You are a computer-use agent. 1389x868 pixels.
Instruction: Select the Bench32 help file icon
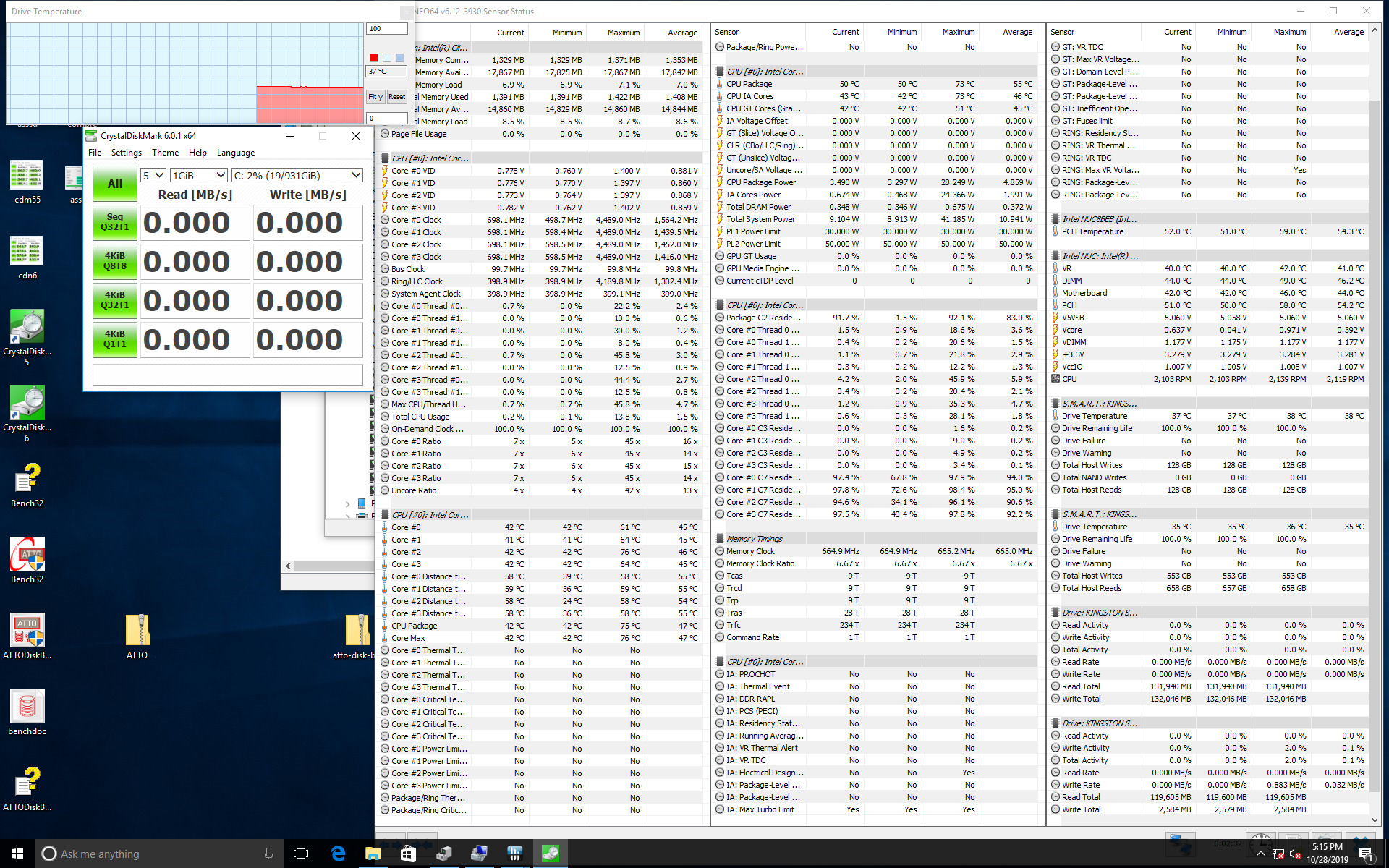pos(27,485)
